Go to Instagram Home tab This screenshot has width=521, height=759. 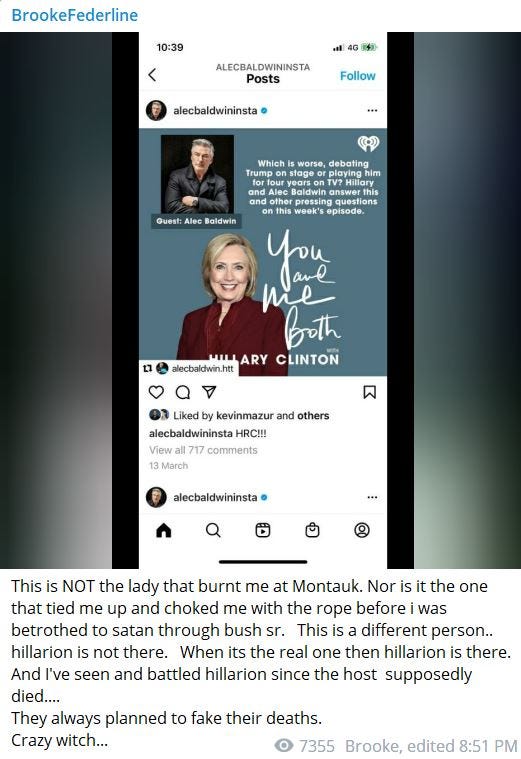click(x=164, y=531)
